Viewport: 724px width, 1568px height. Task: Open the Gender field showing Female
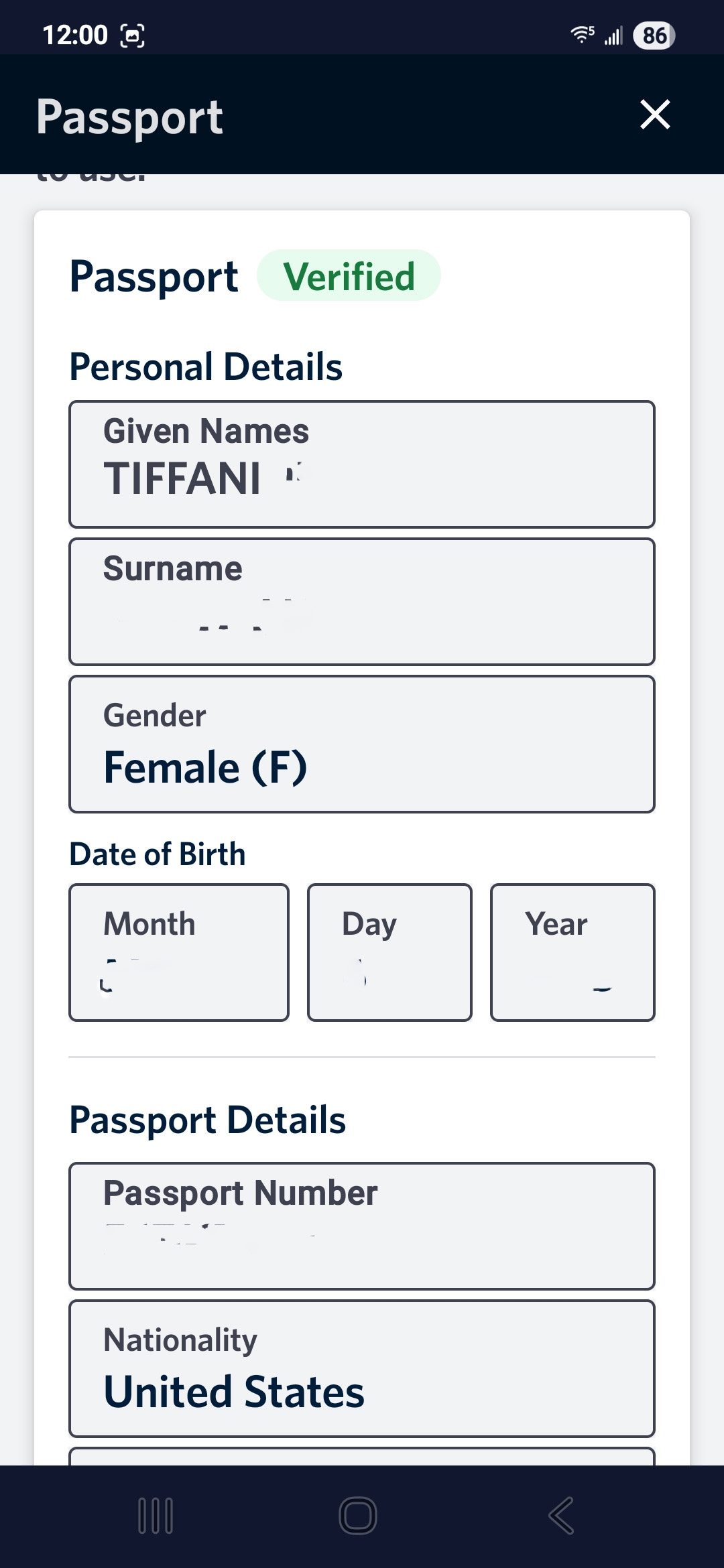tap(362, 744)
